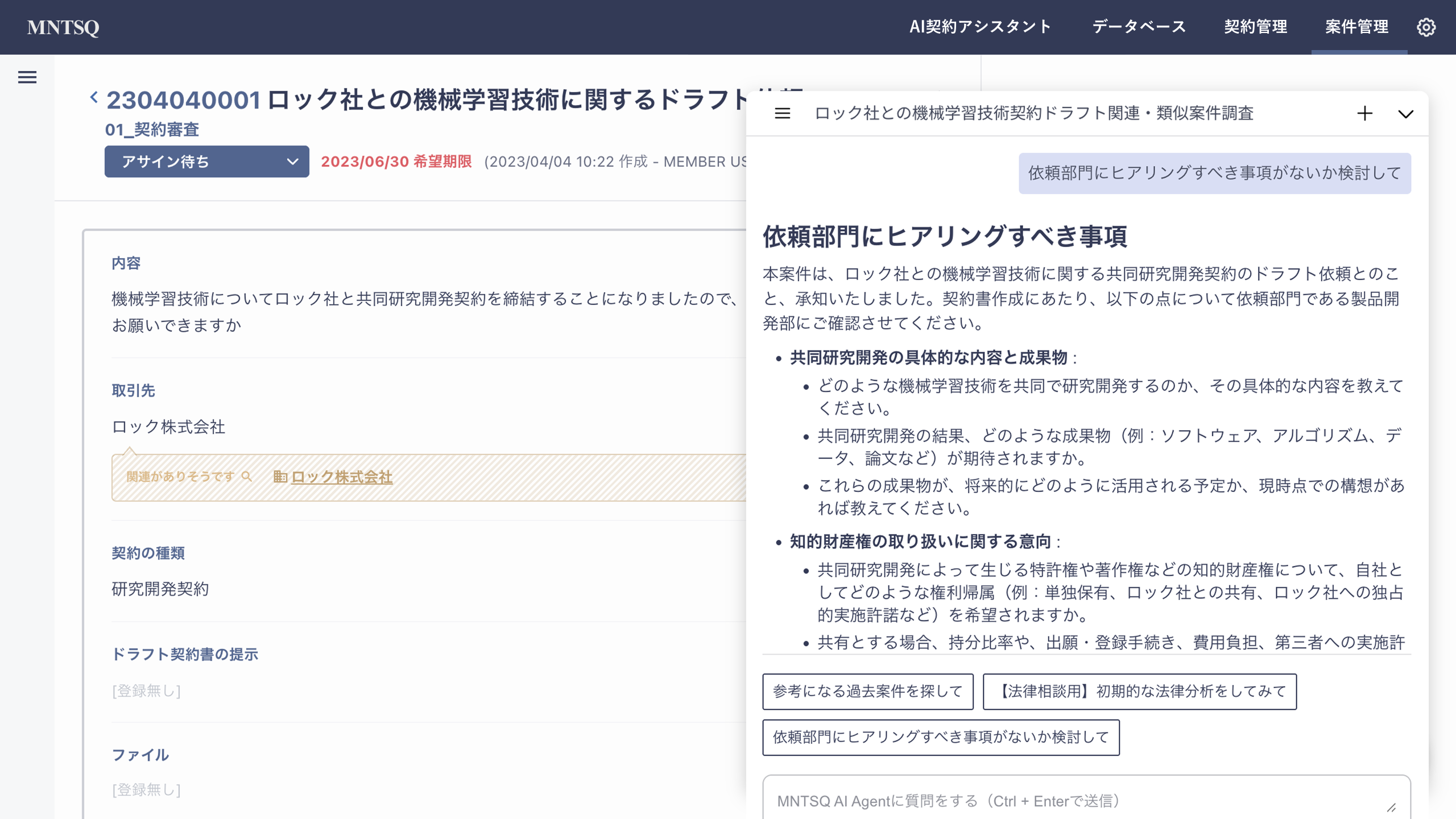Click the back chevron beside case title

tap(94, 97)
